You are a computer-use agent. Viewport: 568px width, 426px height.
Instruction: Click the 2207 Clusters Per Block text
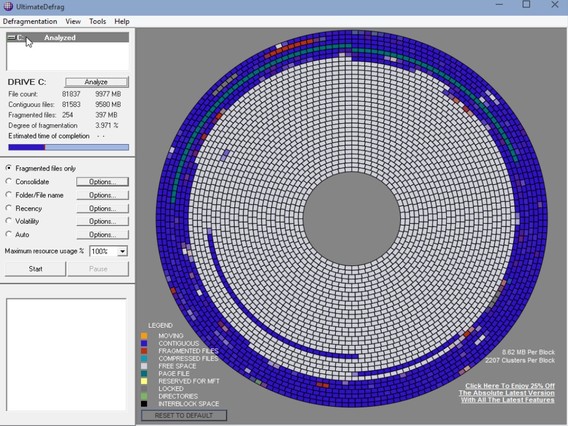[x=520, y=360]
